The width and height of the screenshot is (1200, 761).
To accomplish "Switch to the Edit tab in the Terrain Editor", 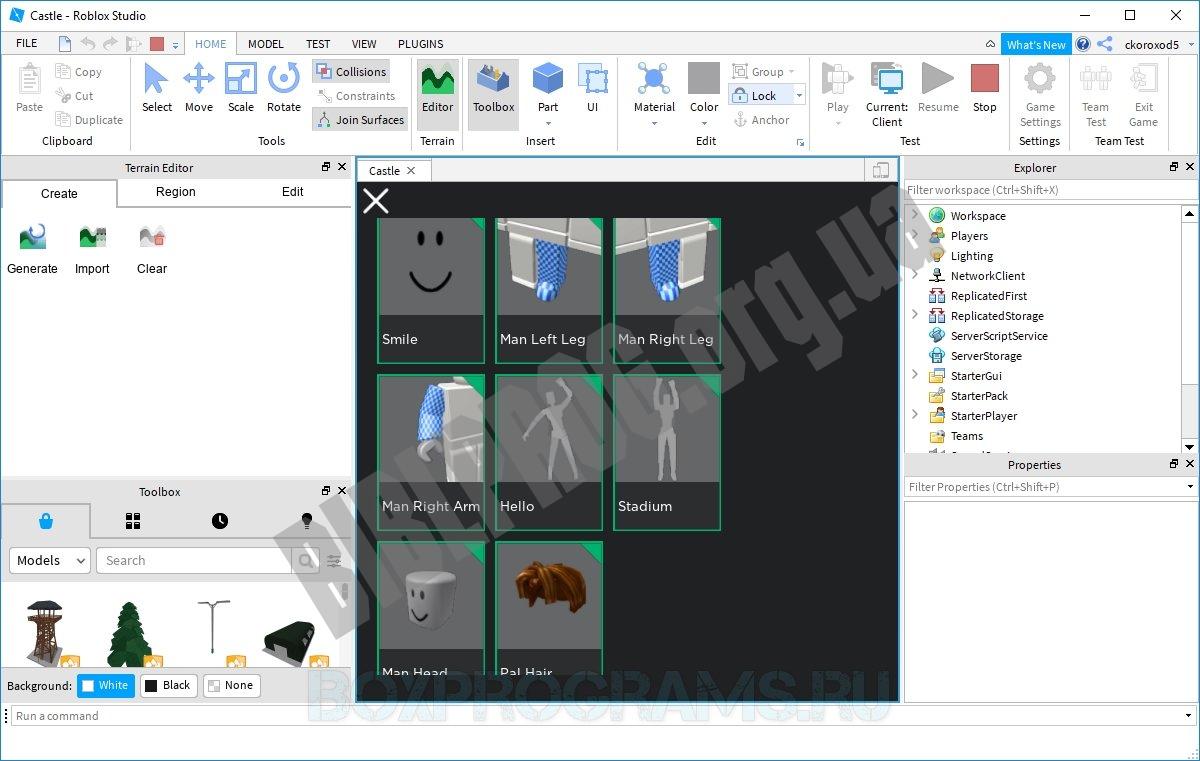I will [293, 192].
